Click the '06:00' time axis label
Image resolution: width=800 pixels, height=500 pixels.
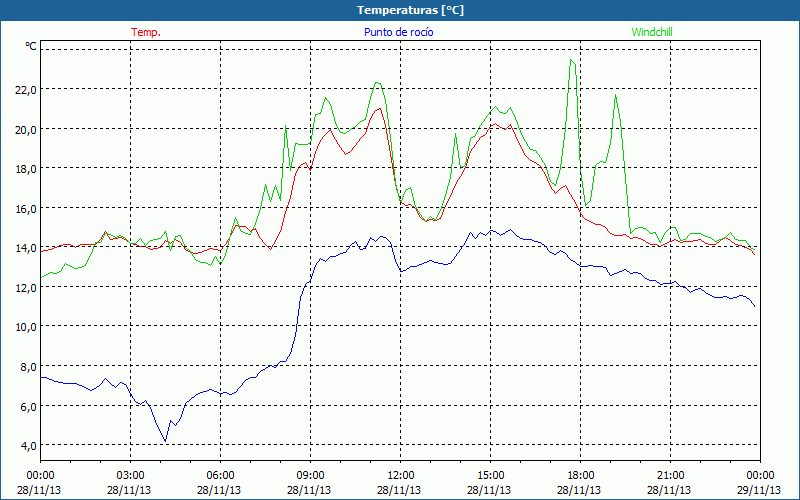pos(220,476)
